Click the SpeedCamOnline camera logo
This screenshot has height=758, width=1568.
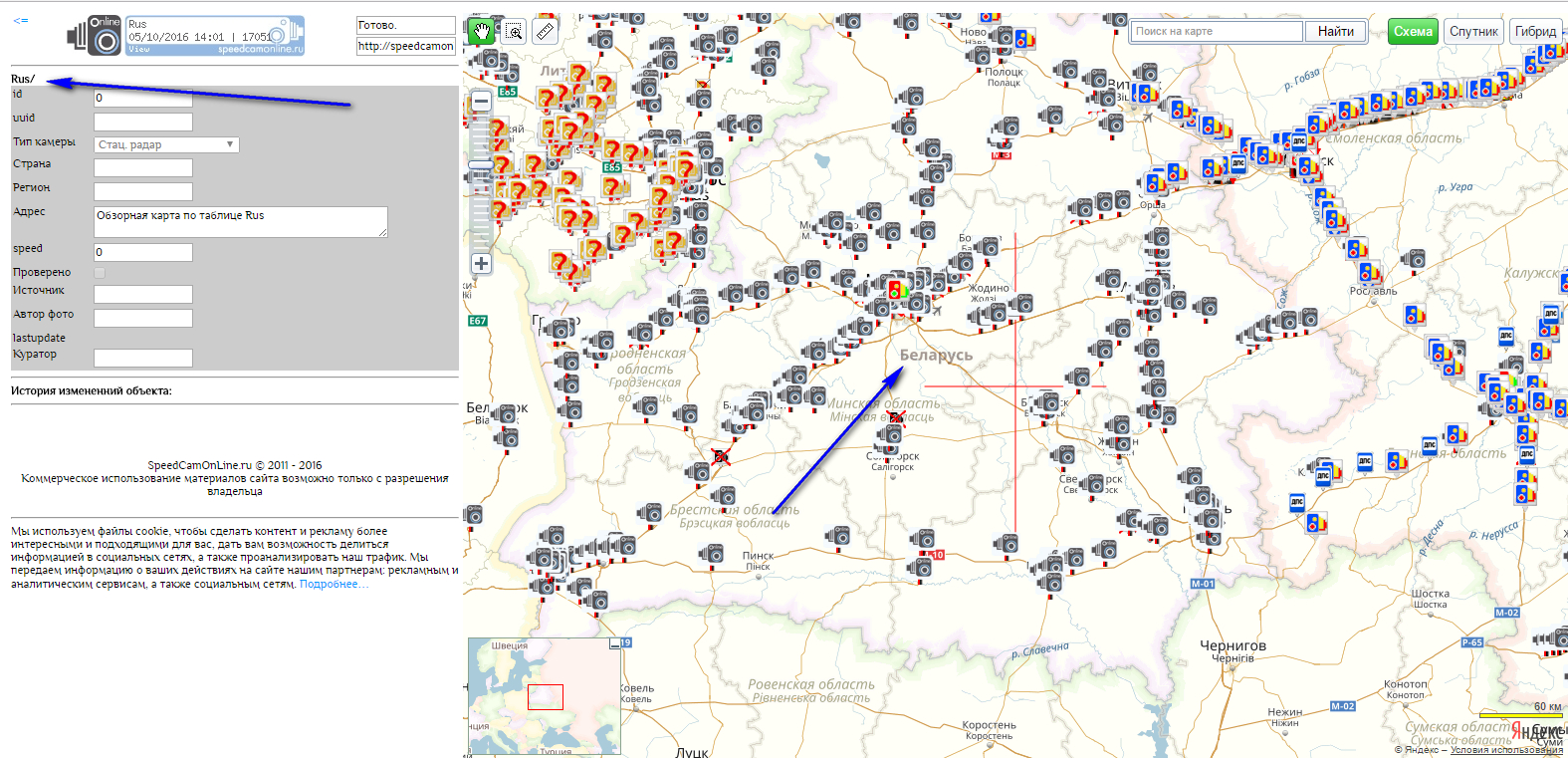(95, 36)
